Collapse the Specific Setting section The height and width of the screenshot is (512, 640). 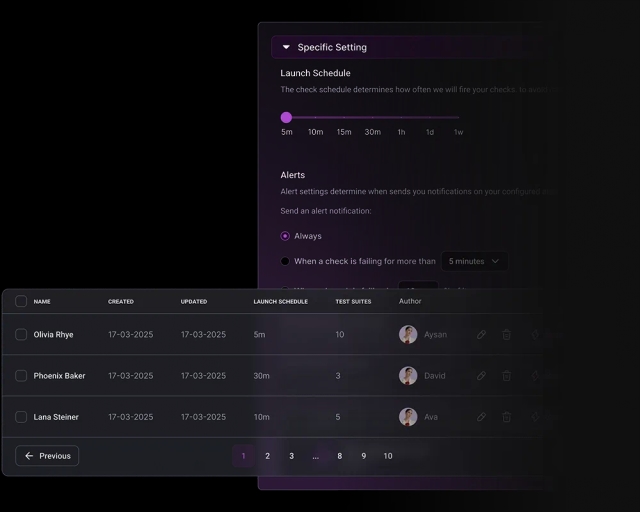[x=286, y=47]
